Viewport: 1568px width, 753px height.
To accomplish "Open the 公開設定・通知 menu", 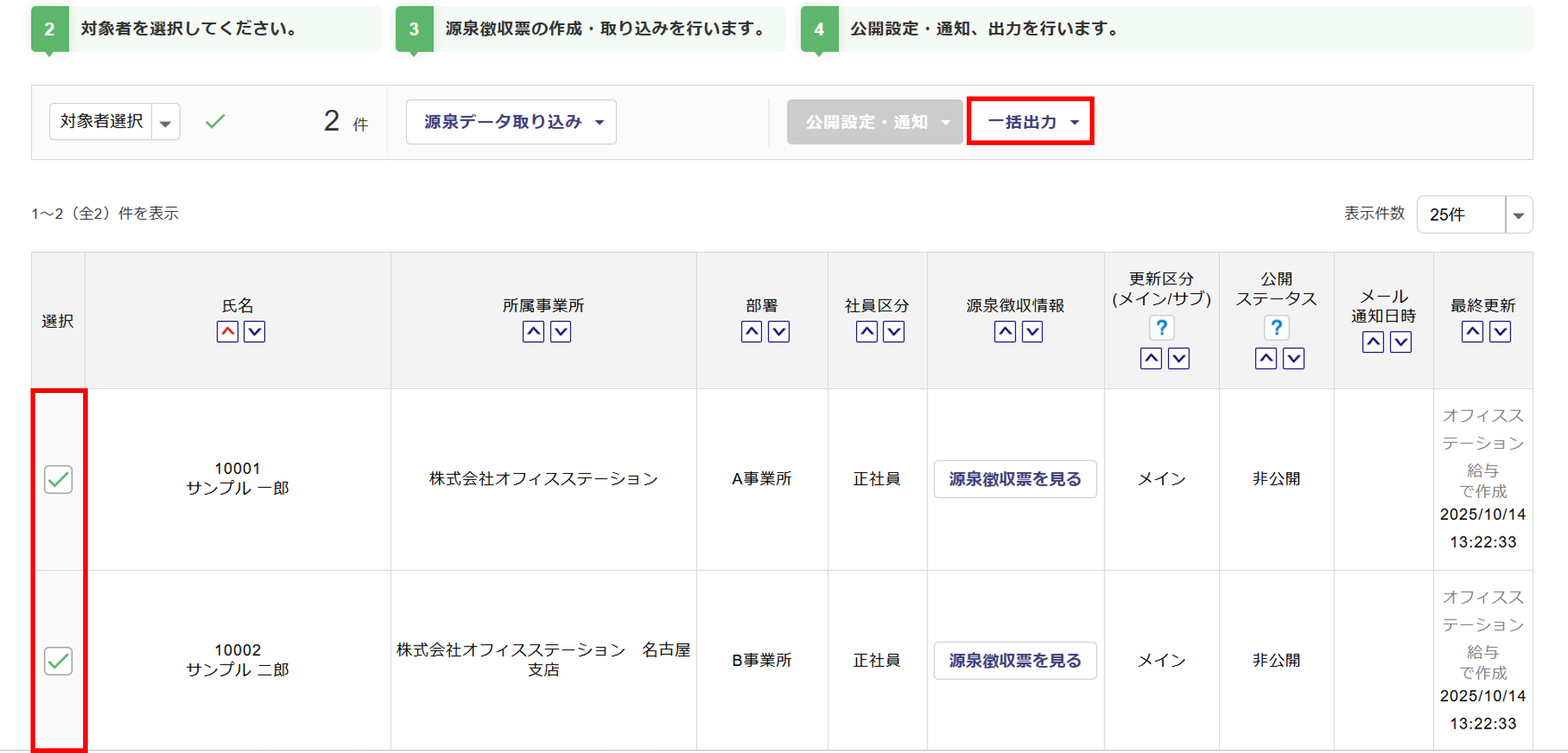I will (874, 122).
